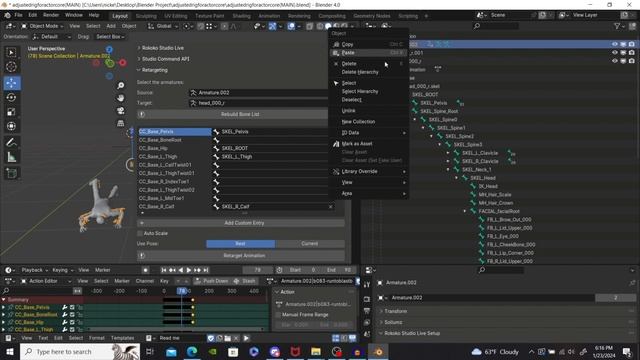The image size is (640, 360).
Task: Open the Object Mode dropdown
Action: tap(42, 26)
